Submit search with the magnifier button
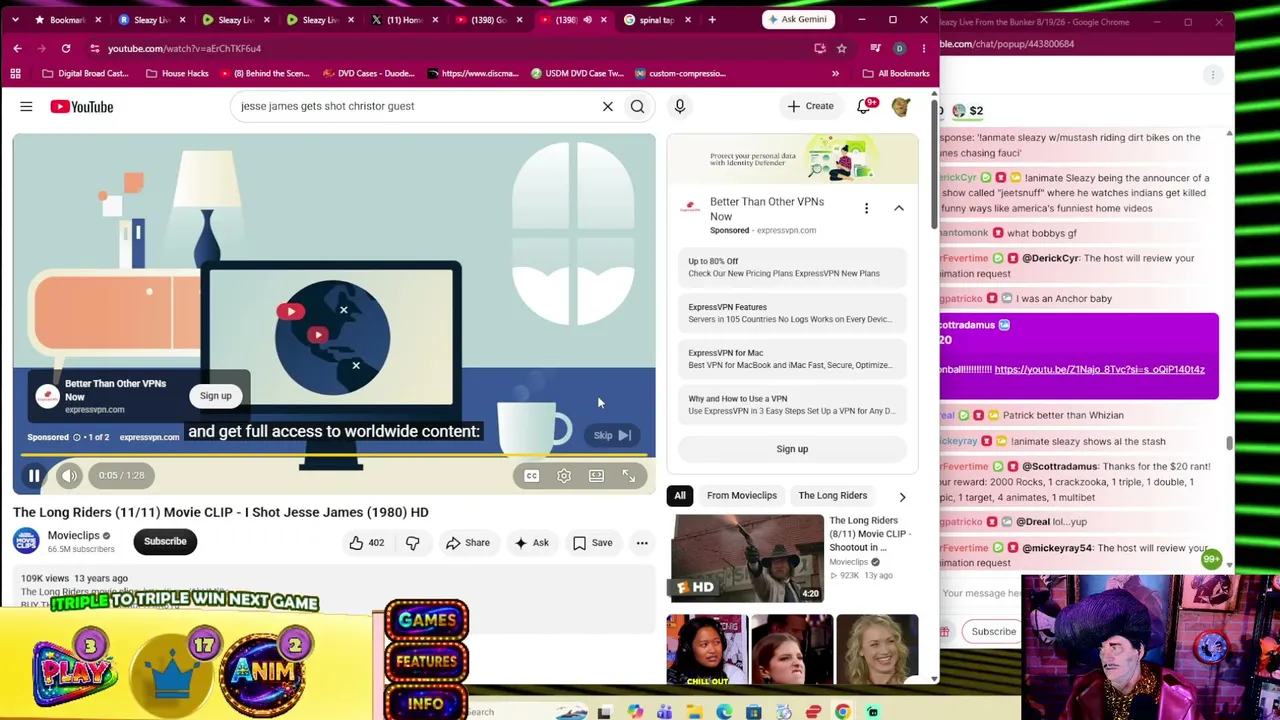 coord(637,106)
